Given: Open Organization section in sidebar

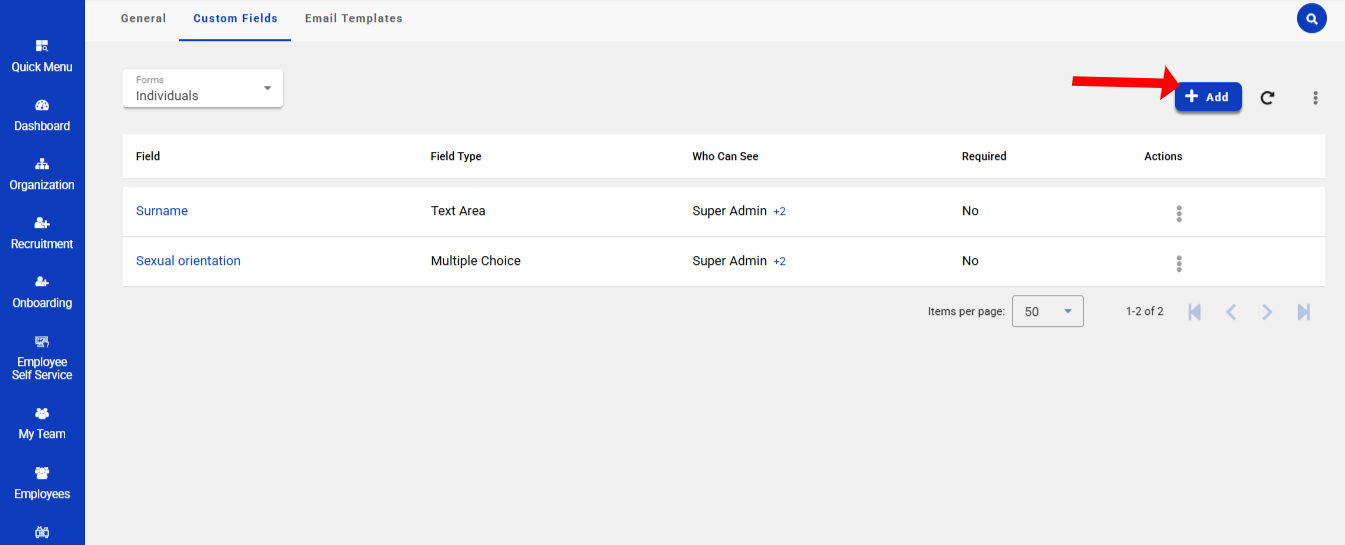Looking at the screenshot, I should (x=42, y=174).
